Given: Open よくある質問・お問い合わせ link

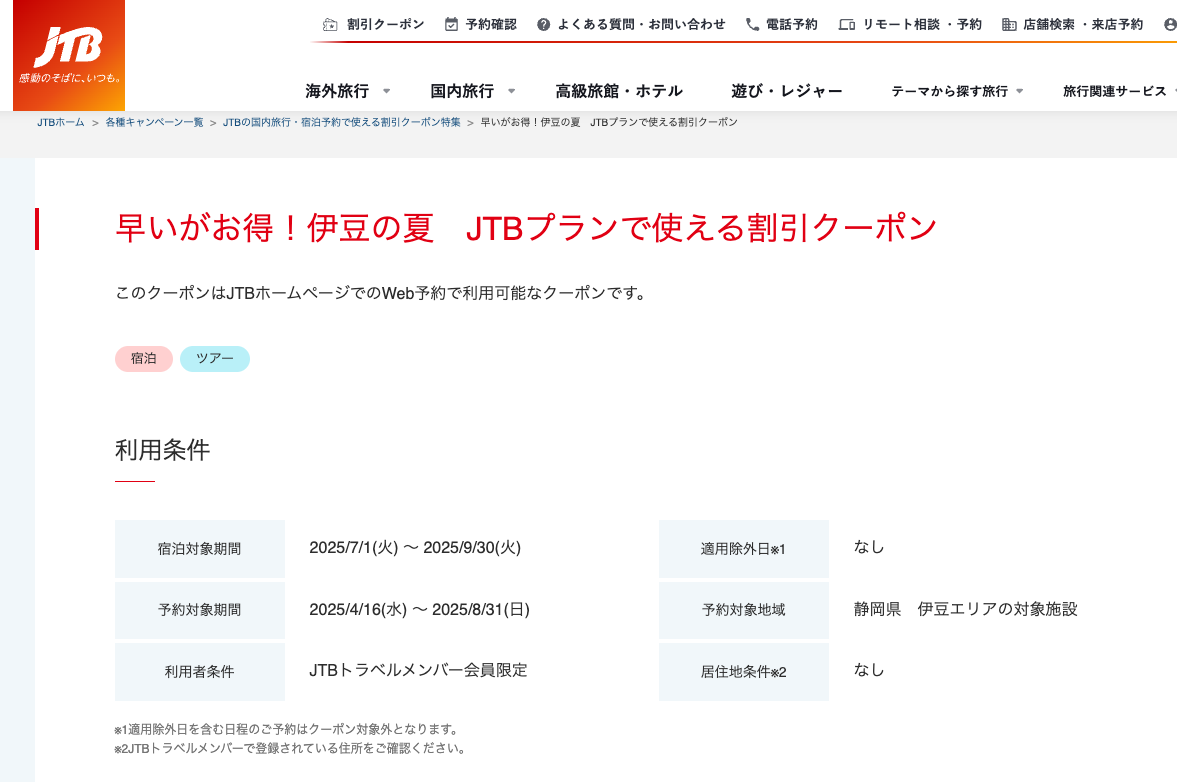Looking at the screenshot, I should coord(642,25).
